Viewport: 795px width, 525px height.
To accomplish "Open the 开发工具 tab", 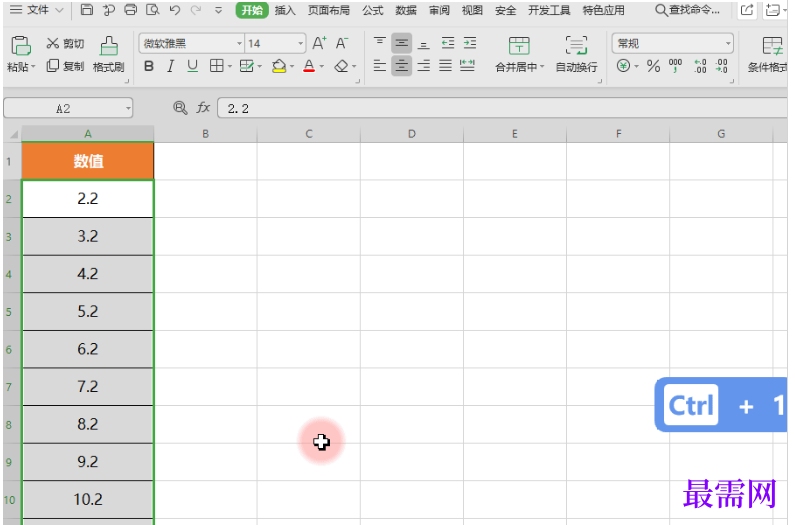I will pos(549,10).
